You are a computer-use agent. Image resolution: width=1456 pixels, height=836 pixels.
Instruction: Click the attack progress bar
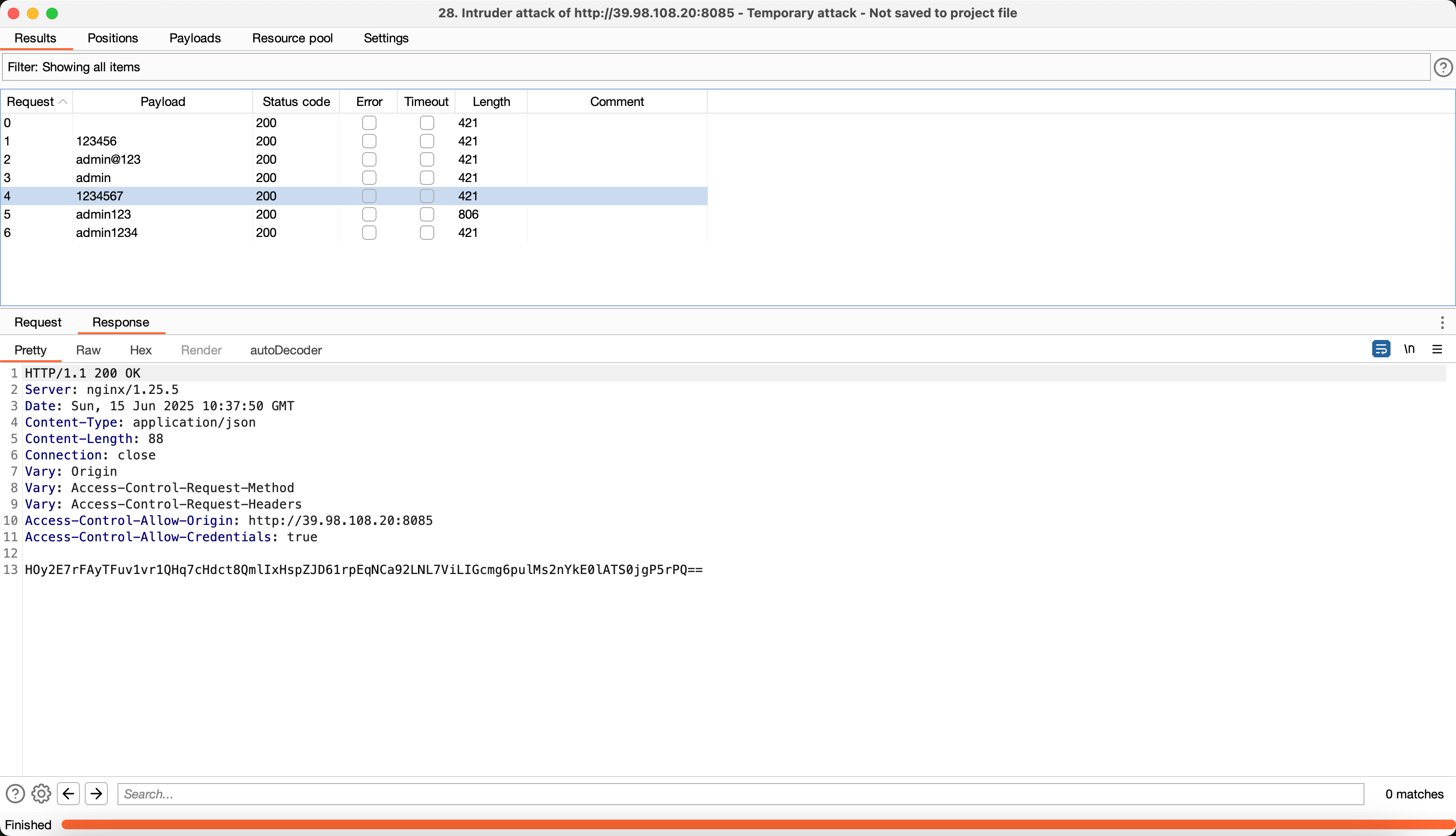tap(758, 824)
